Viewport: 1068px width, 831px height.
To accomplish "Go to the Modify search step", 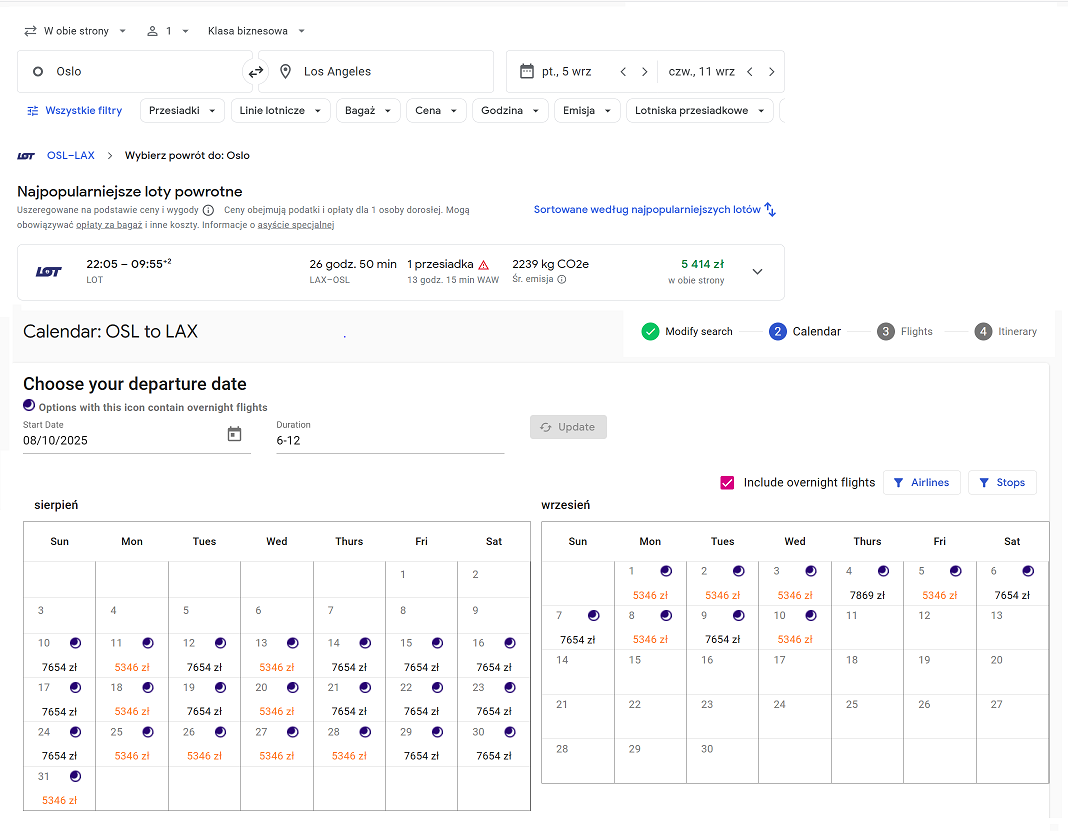I will [687, 332].
